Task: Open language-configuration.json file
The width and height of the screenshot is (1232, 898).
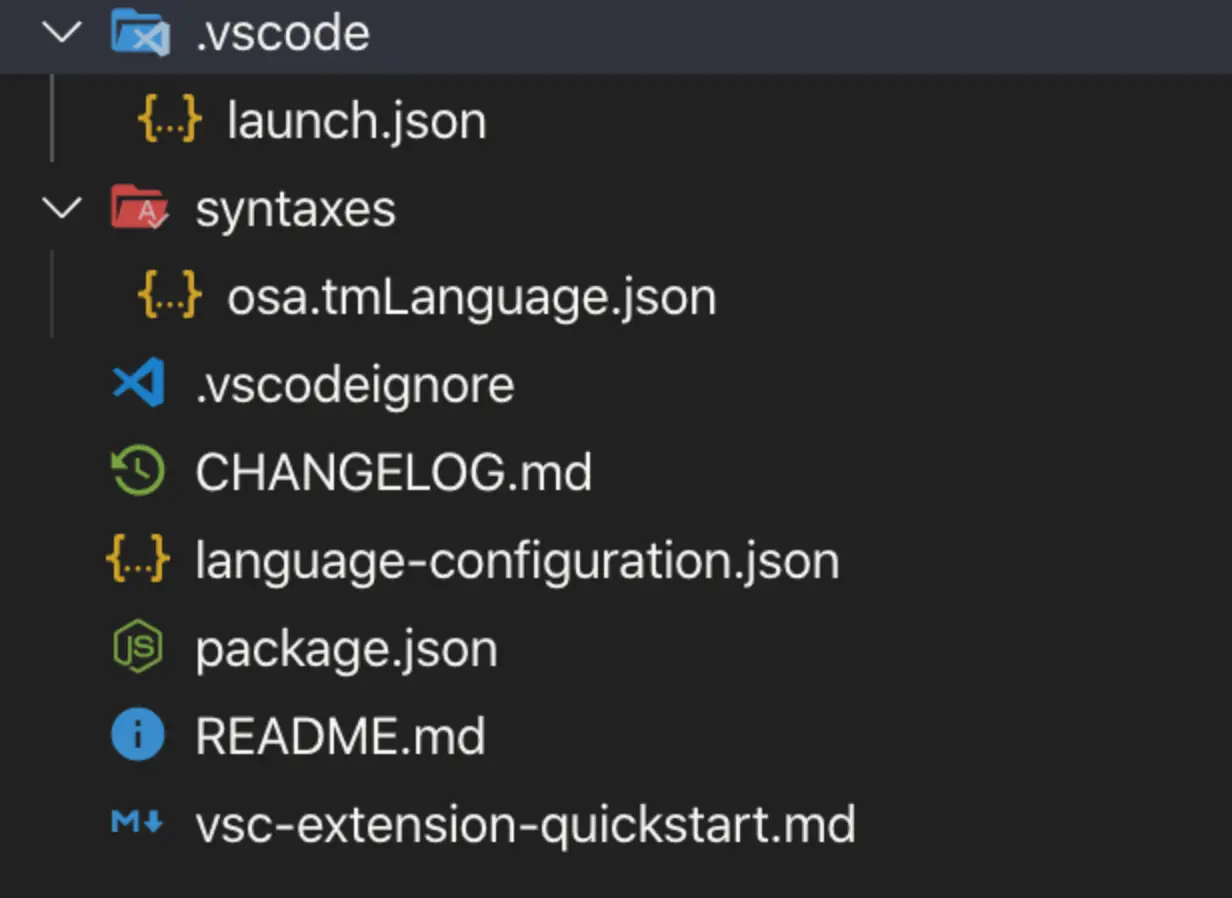Action: click(517, 561)
